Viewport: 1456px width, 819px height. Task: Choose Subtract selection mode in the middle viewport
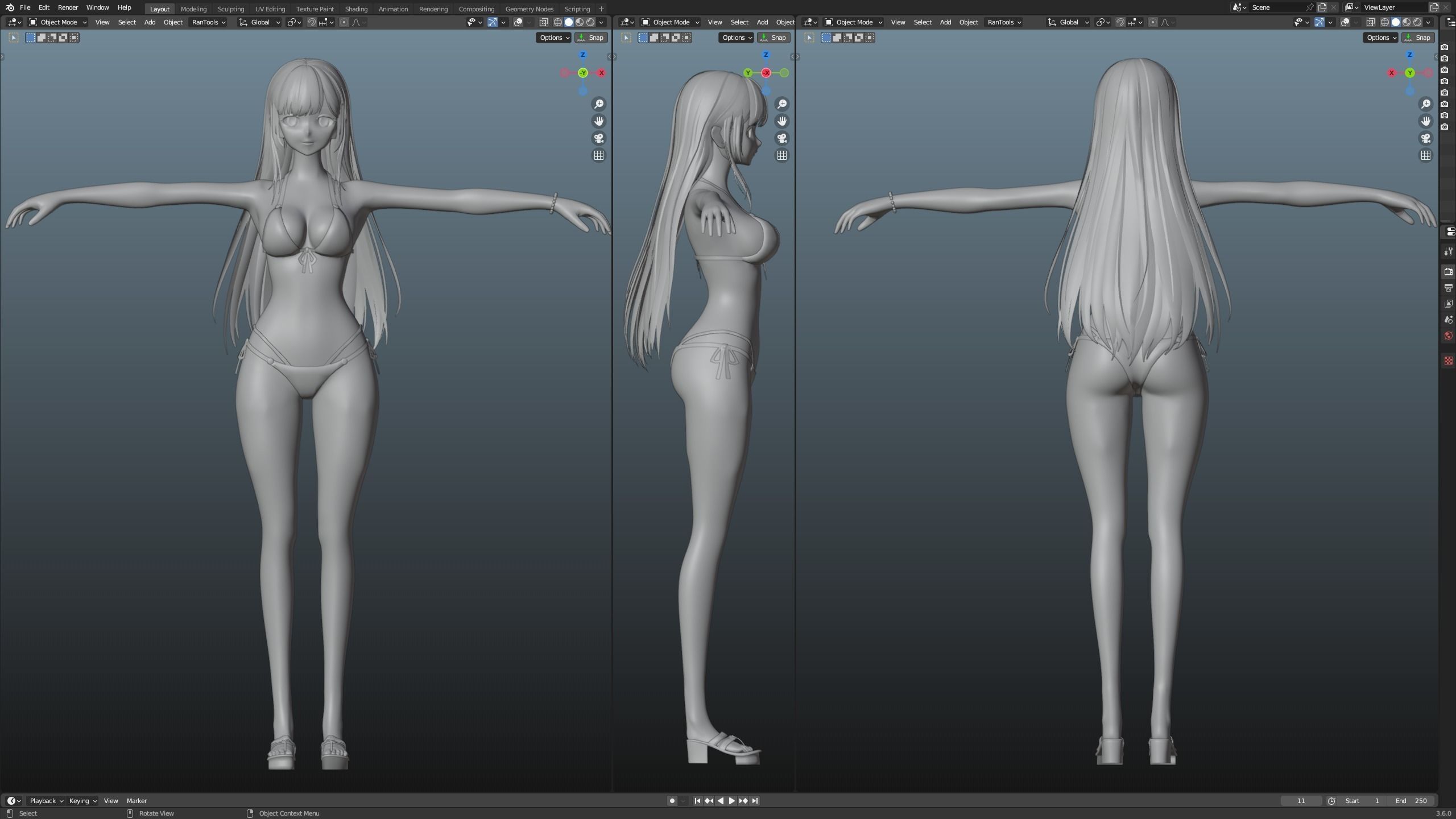pos(665,38)
